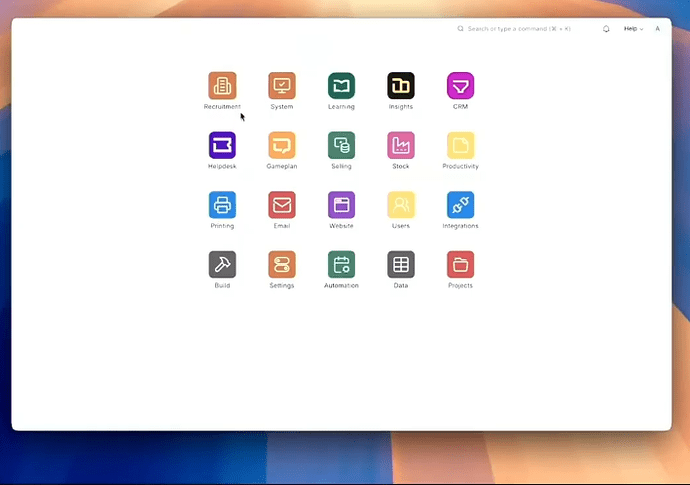Expand the Help dropdown menu
The height and width of the screenshot is (485, 690).
(633, 29)
